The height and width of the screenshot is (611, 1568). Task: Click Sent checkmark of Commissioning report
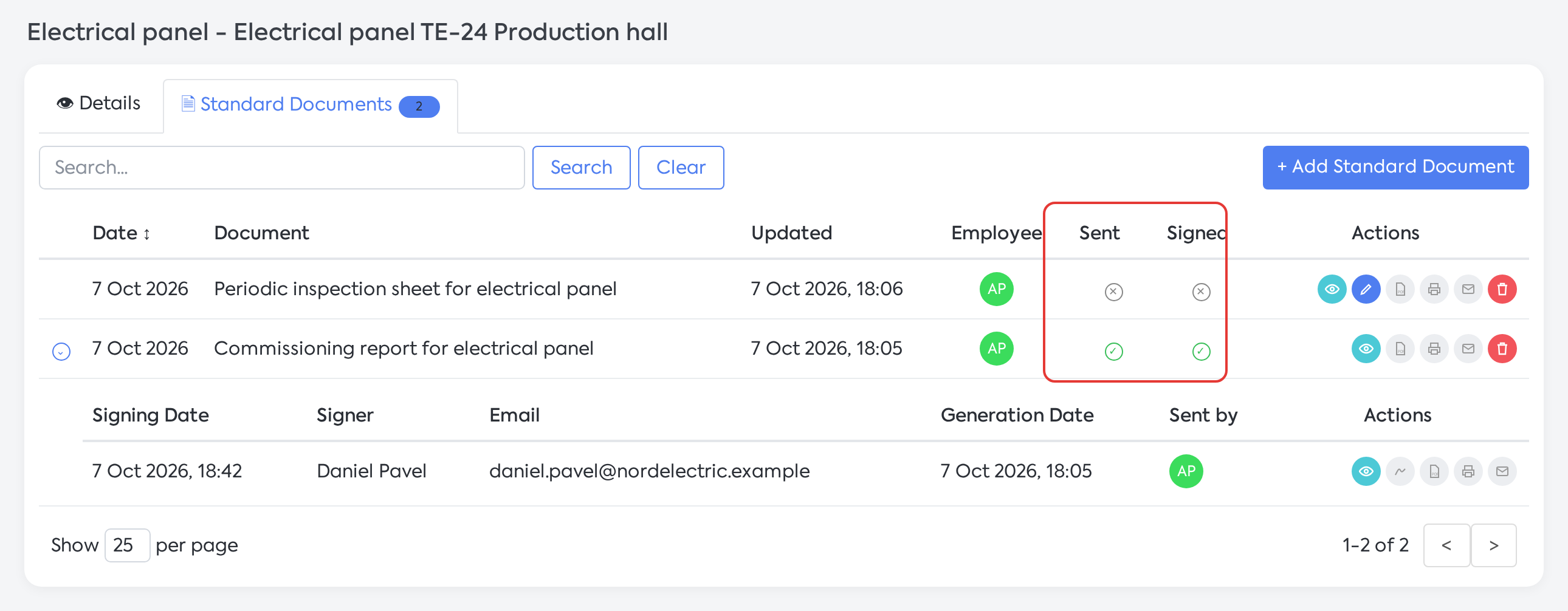point(1114,352)
